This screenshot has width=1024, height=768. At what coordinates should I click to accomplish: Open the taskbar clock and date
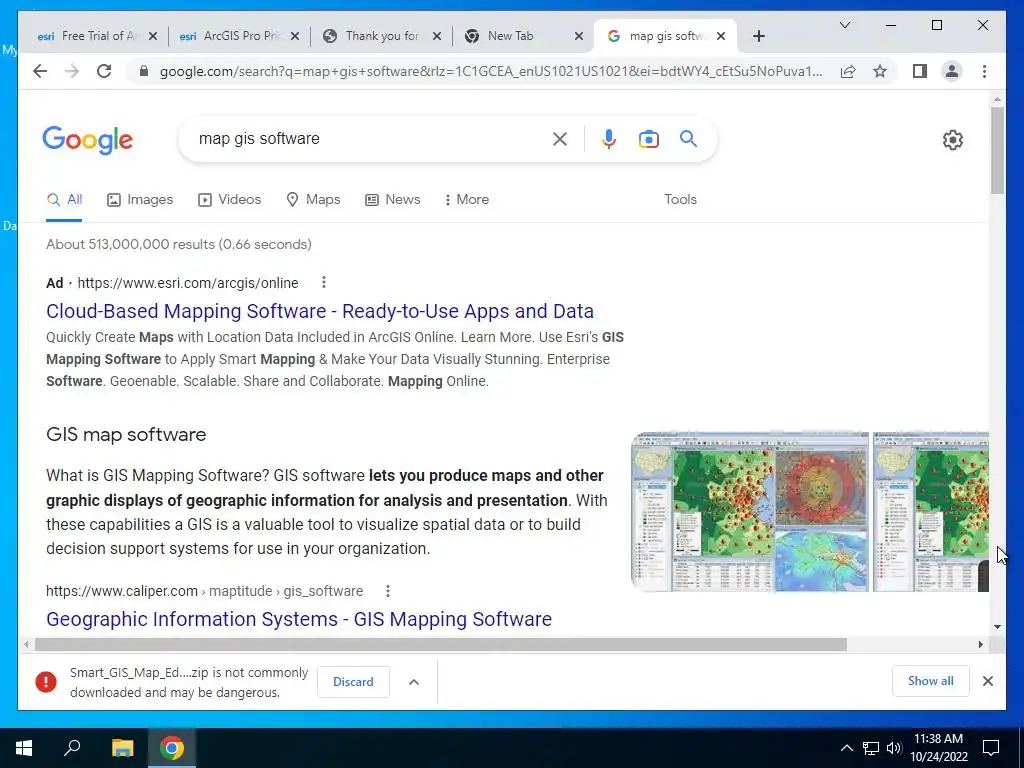pyautogui.click(x=938, y=748)
